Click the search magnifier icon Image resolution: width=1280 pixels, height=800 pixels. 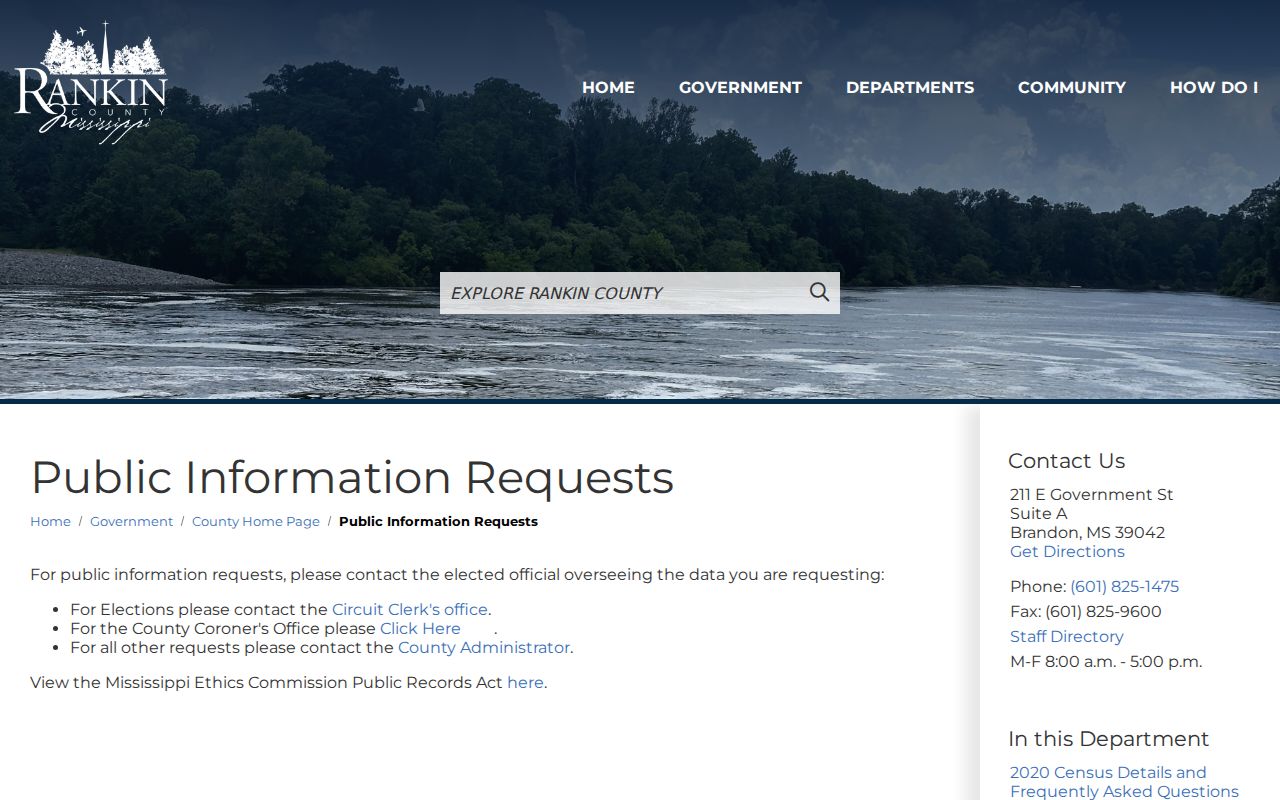[x=819, y=292]
